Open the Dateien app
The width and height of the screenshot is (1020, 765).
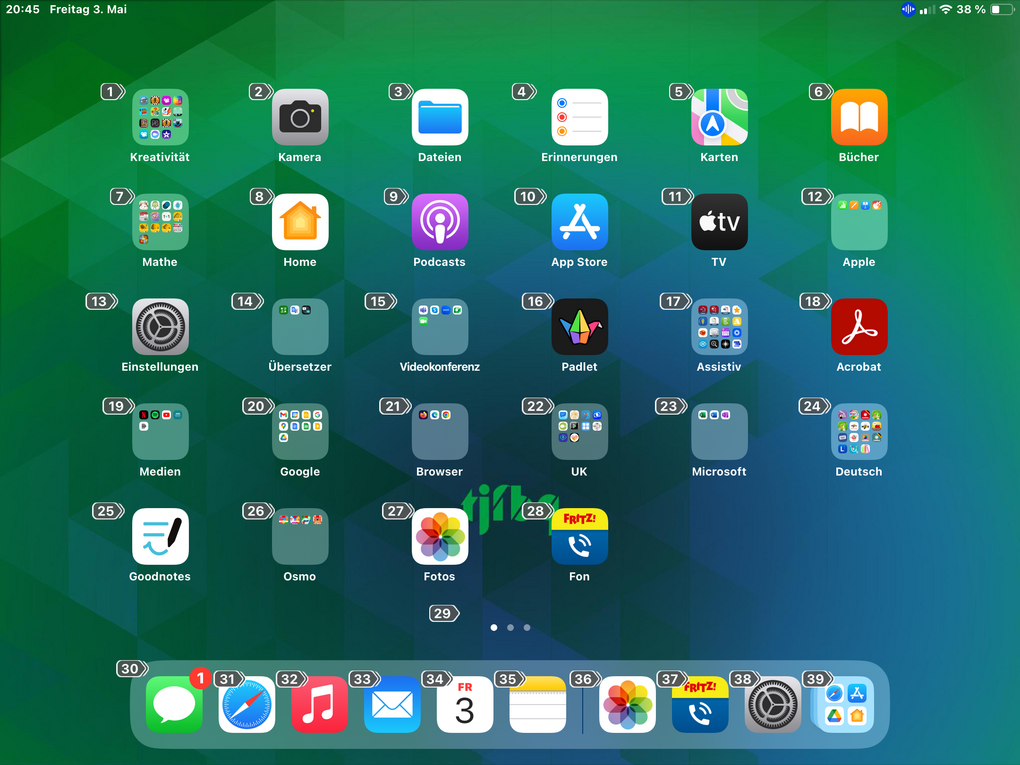[440, 117]
